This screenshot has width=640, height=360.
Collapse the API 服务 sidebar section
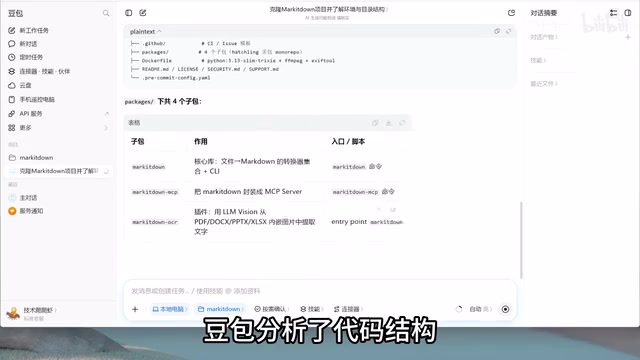click(107, 113)
